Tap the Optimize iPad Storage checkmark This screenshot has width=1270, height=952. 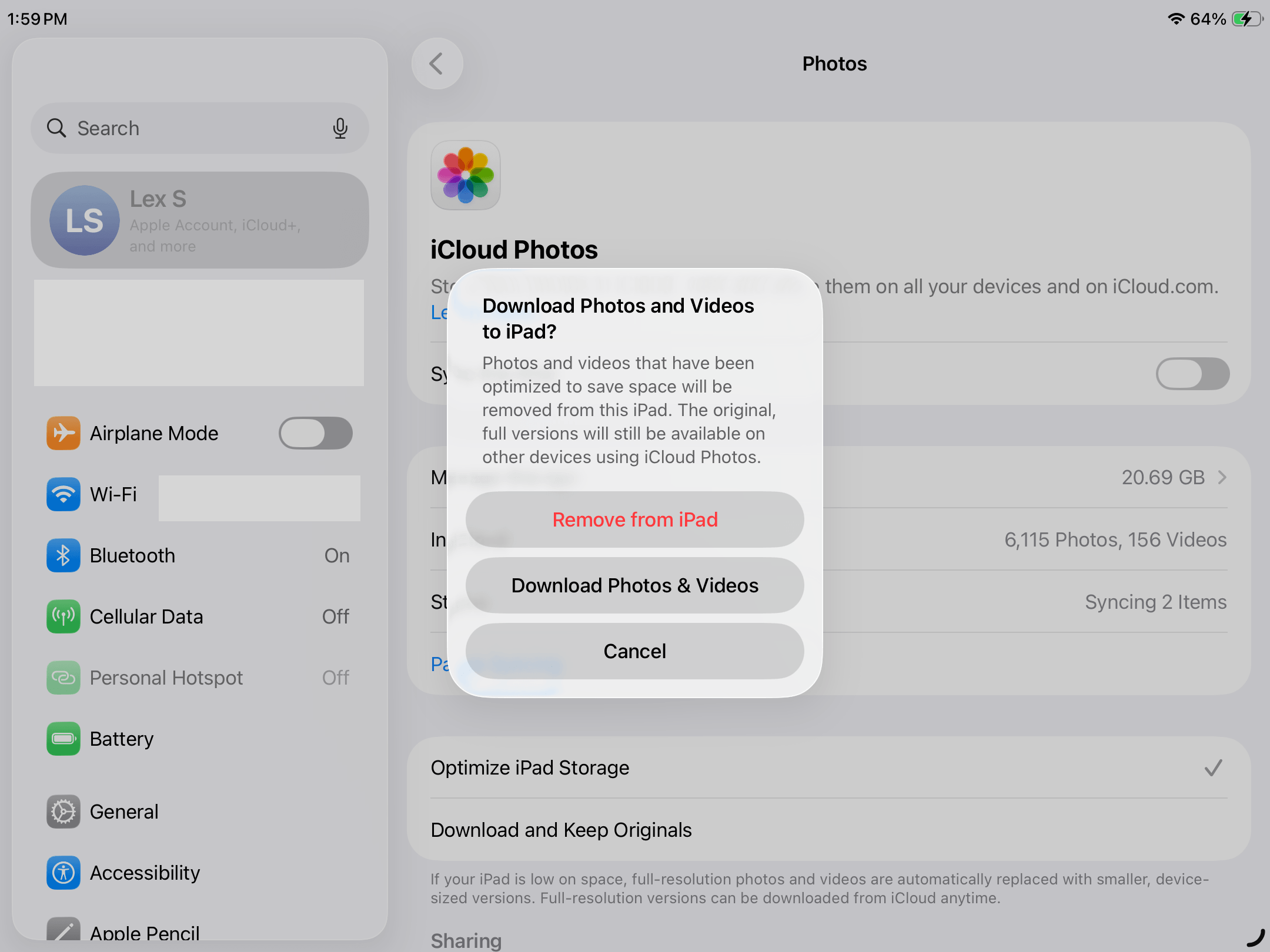click(x=1214, y=767)
